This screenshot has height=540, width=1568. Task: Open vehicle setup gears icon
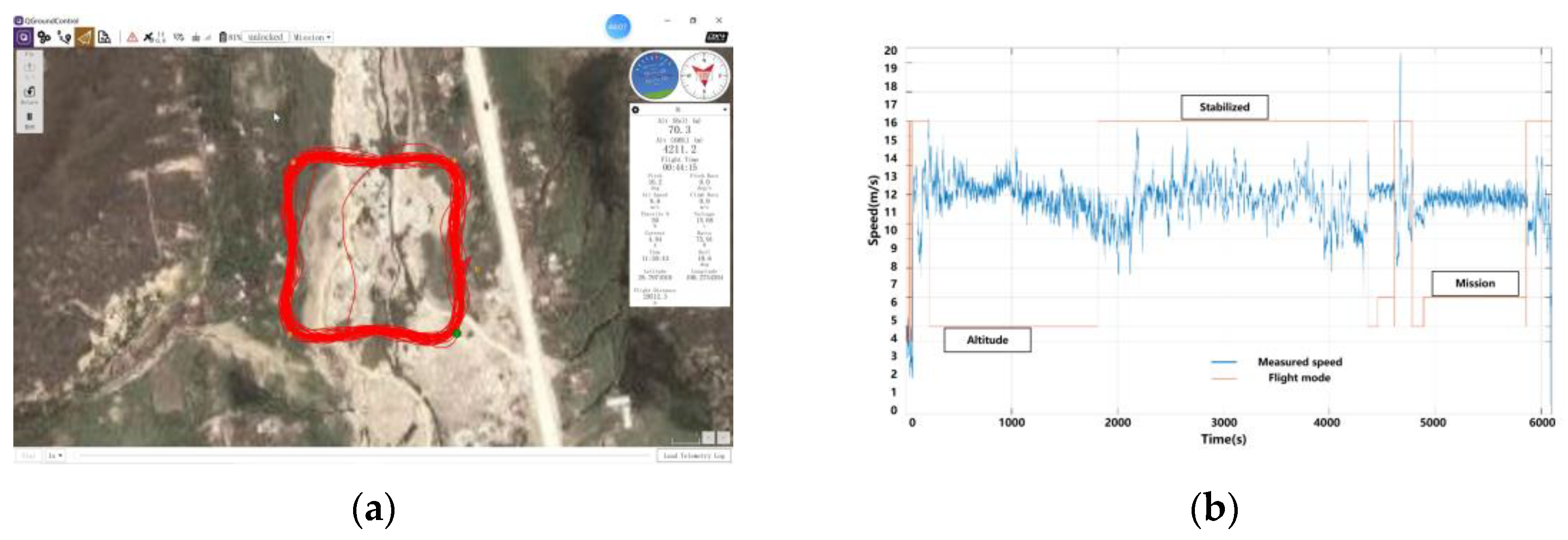point(44,37)
